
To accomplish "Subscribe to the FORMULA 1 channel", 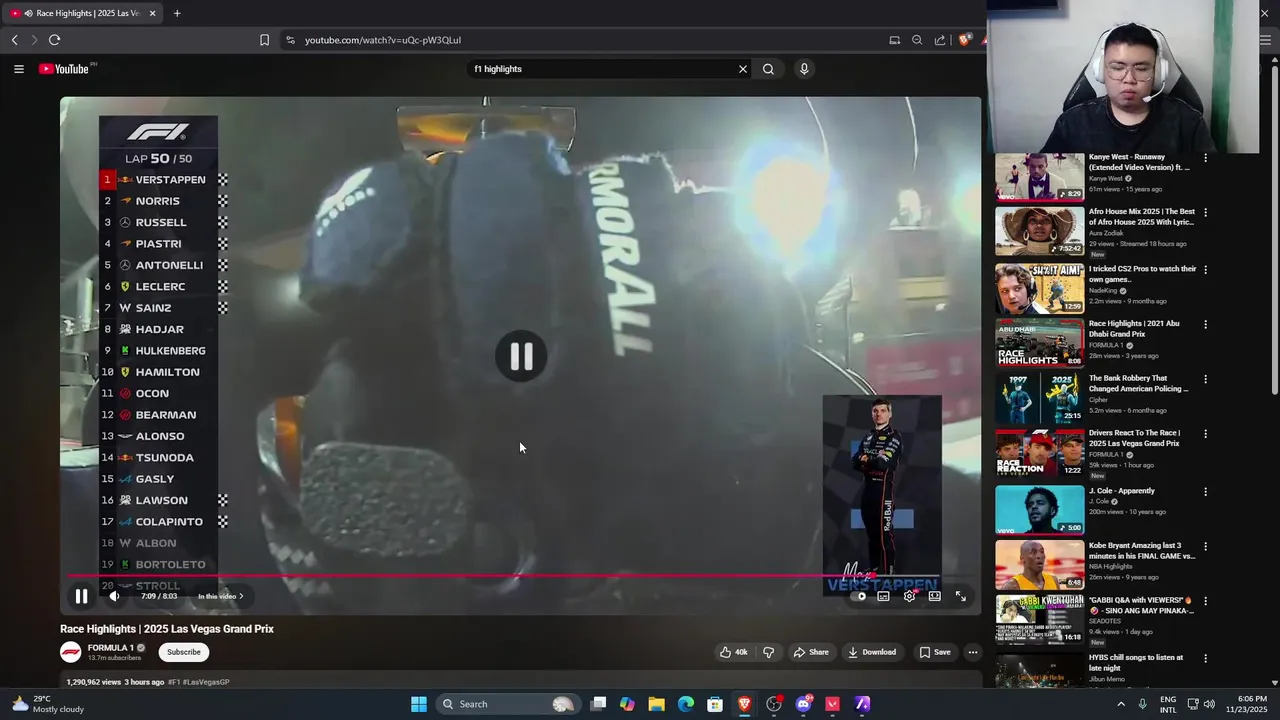I will click(183, 652).
